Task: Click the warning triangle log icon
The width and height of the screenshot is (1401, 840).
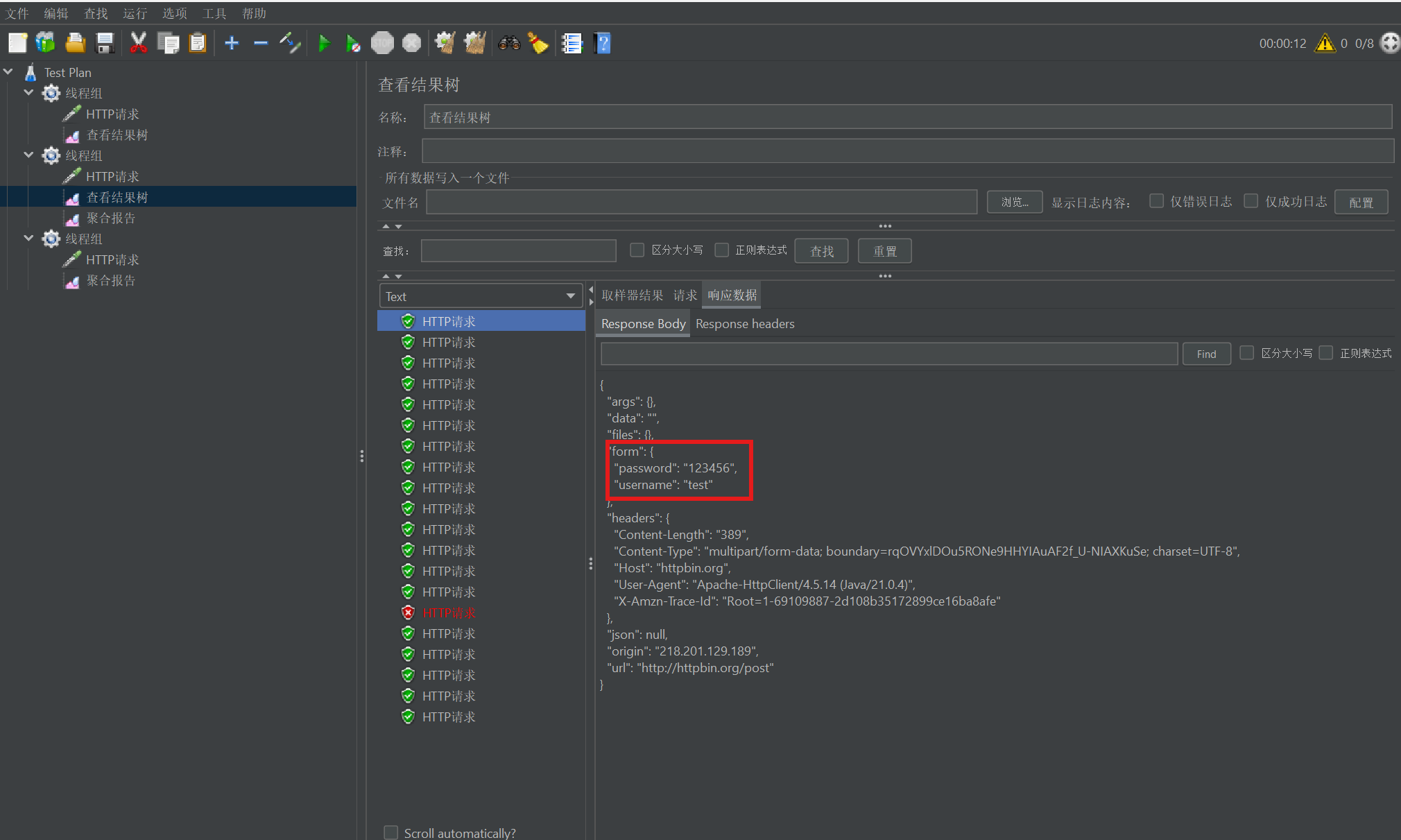Action: (x=1325, y=44)
